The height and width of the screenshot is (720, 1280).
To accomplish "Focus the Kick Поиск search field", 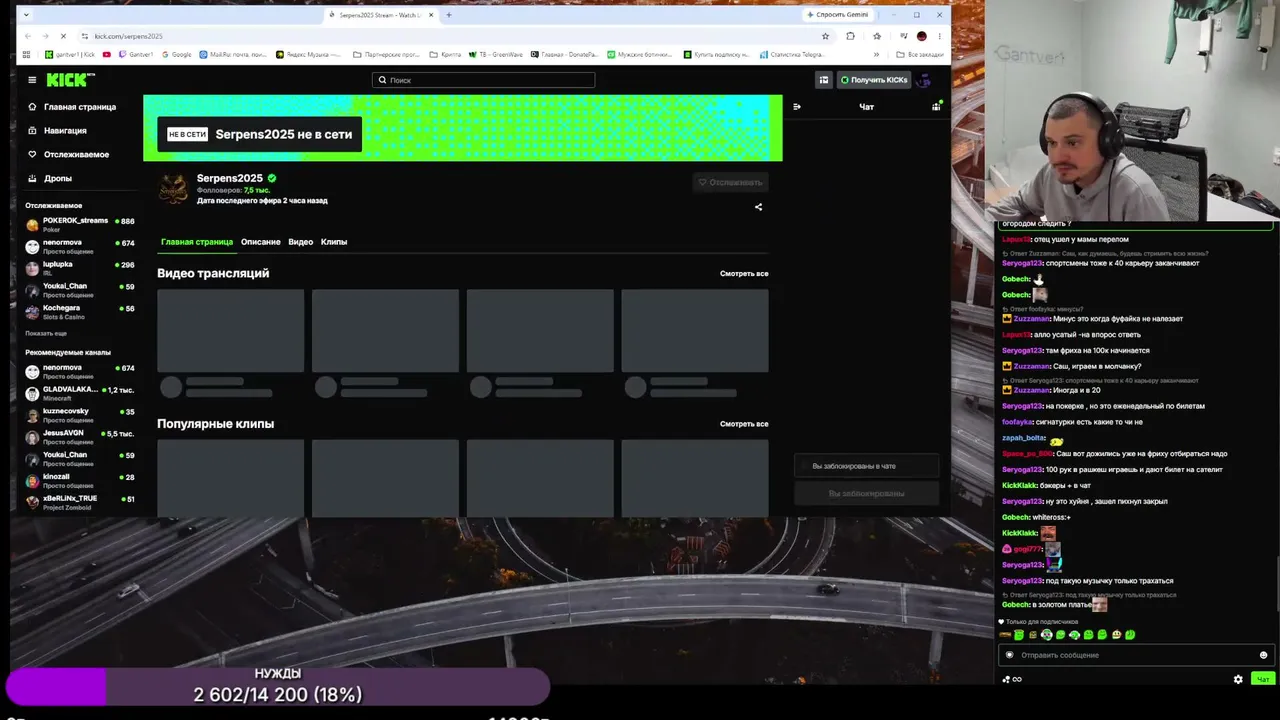I will [x=484, y=80].
